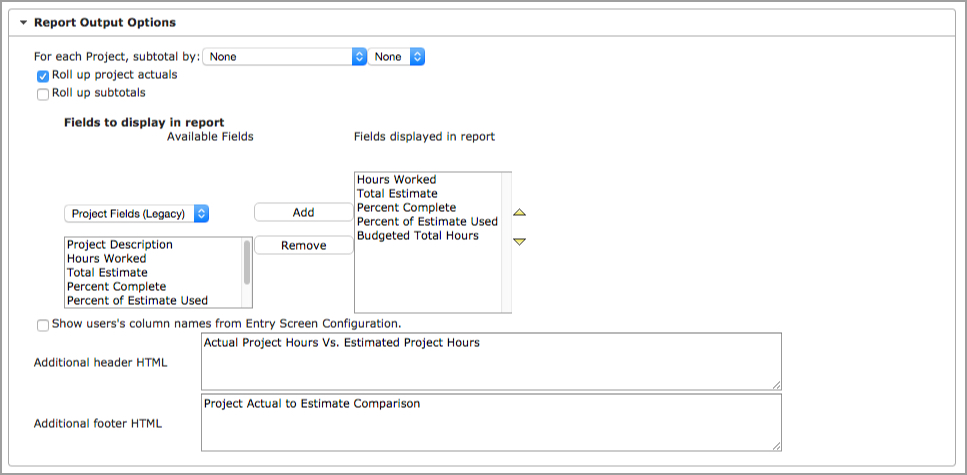Click the displayed fields list scrollbar track
The image size is (967, 475).
click(506, 242)
